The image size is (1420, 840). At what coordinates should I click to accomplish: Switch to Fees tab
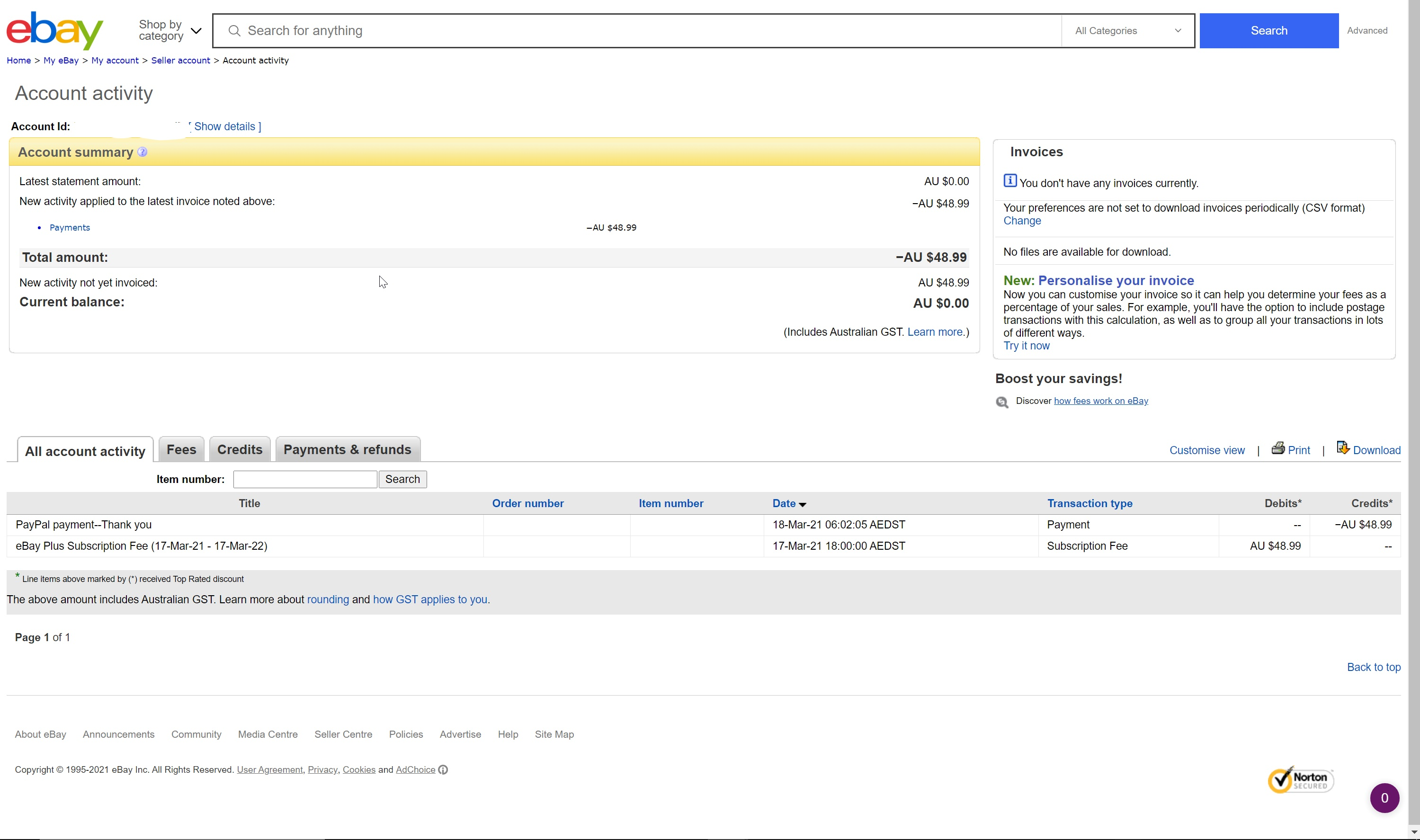pos(181,449)
